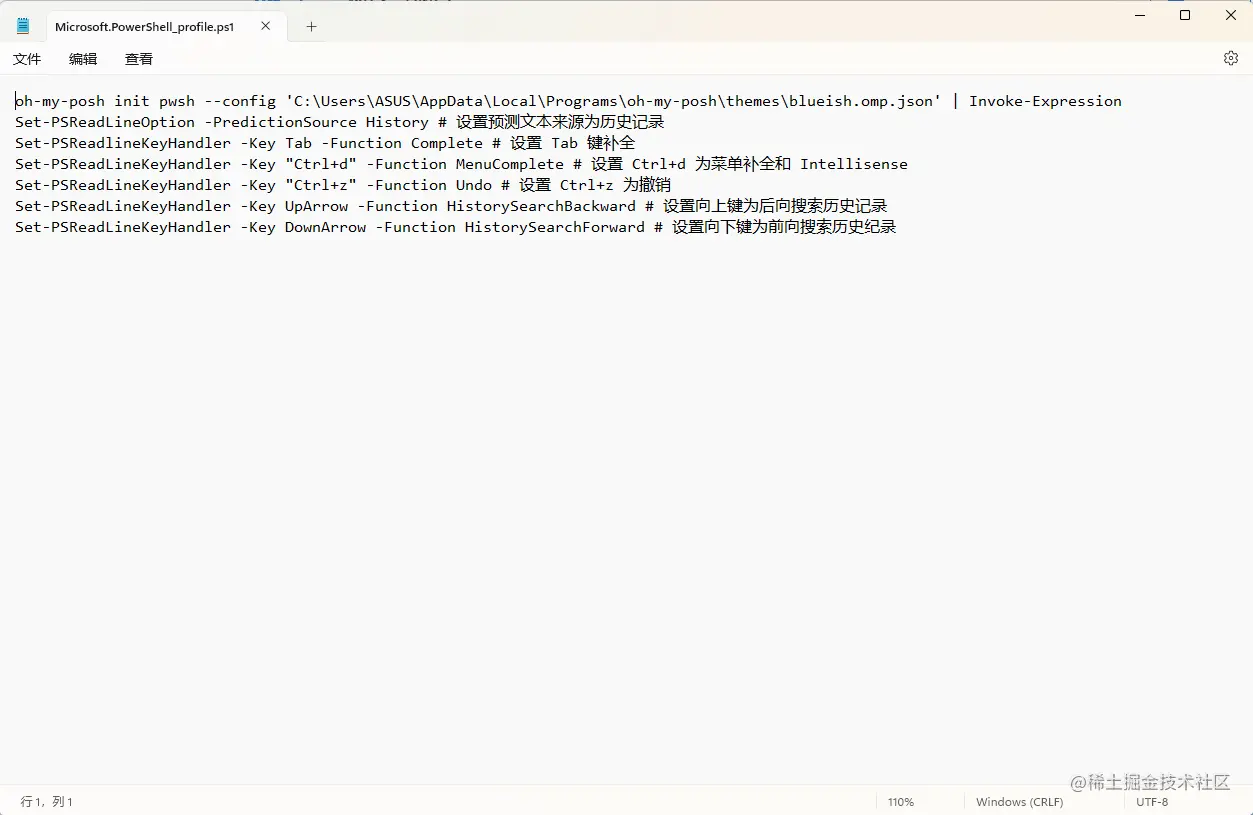1253x815 pixels.
Task: Click the 110% zoom level in status bar
Action: click(x=901, y=802)
